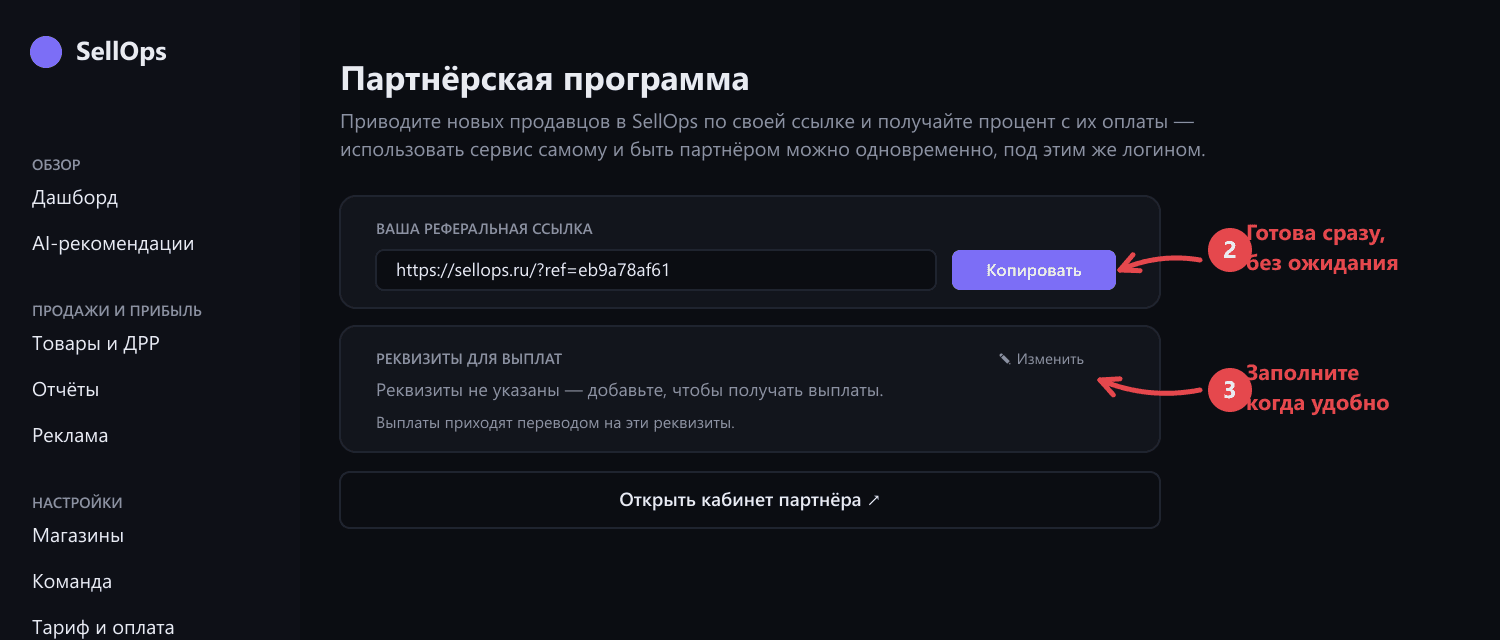Click the ОБЗОР sidebar section header

[x=56, y=165]
